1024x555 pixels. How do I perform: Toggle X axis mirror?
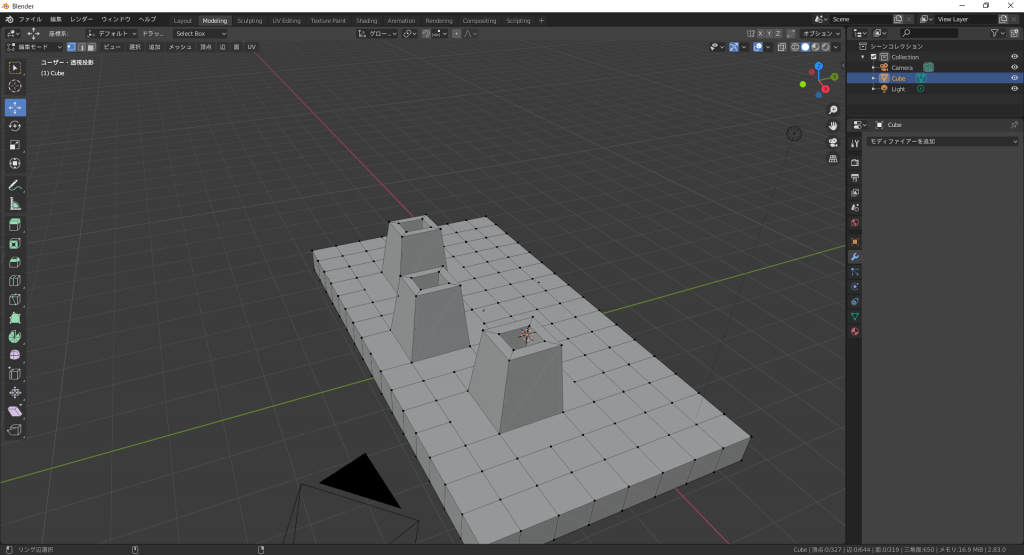(x=760, y=33)
